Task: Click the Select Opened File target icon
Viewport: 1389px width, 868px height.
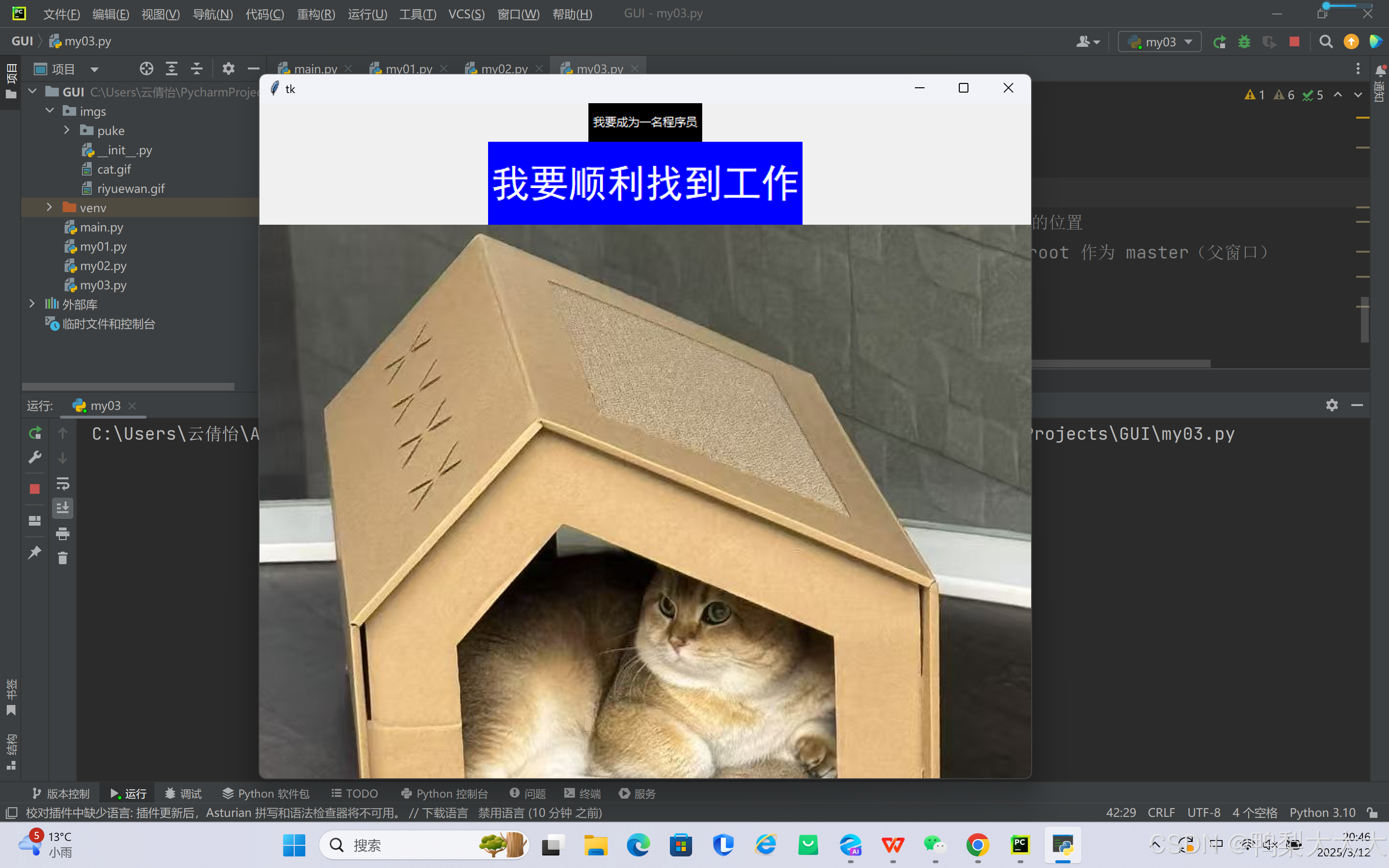Action: click(146, 69)
